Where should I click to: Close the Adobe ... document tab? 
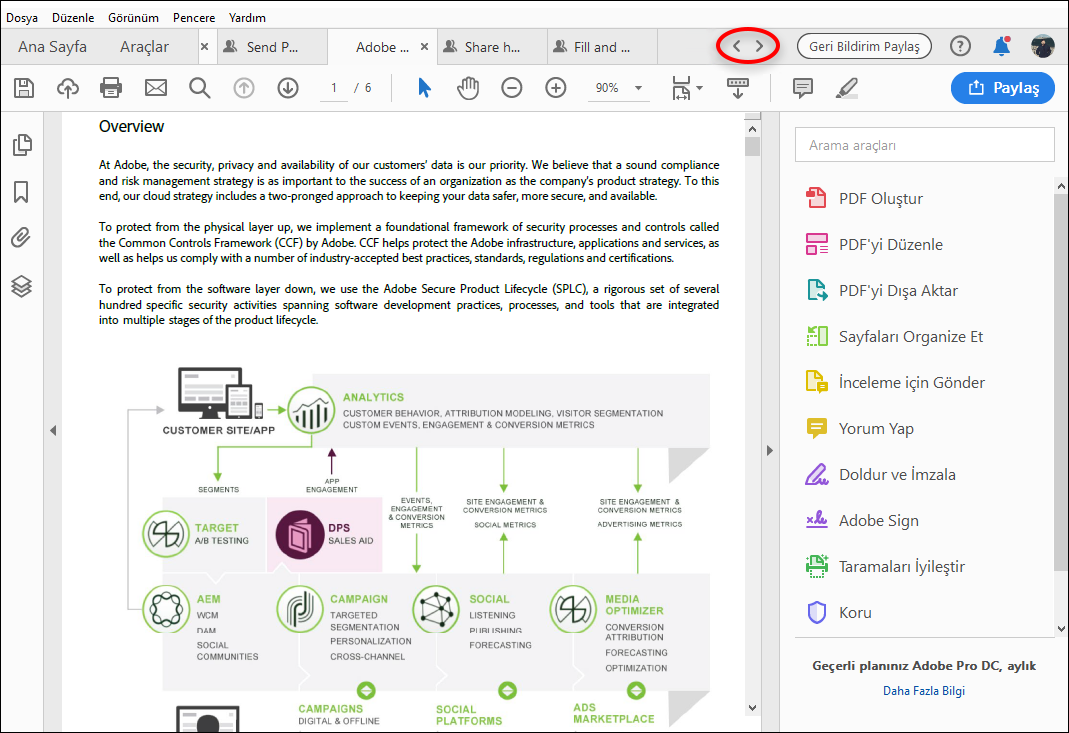click(424, 46)
